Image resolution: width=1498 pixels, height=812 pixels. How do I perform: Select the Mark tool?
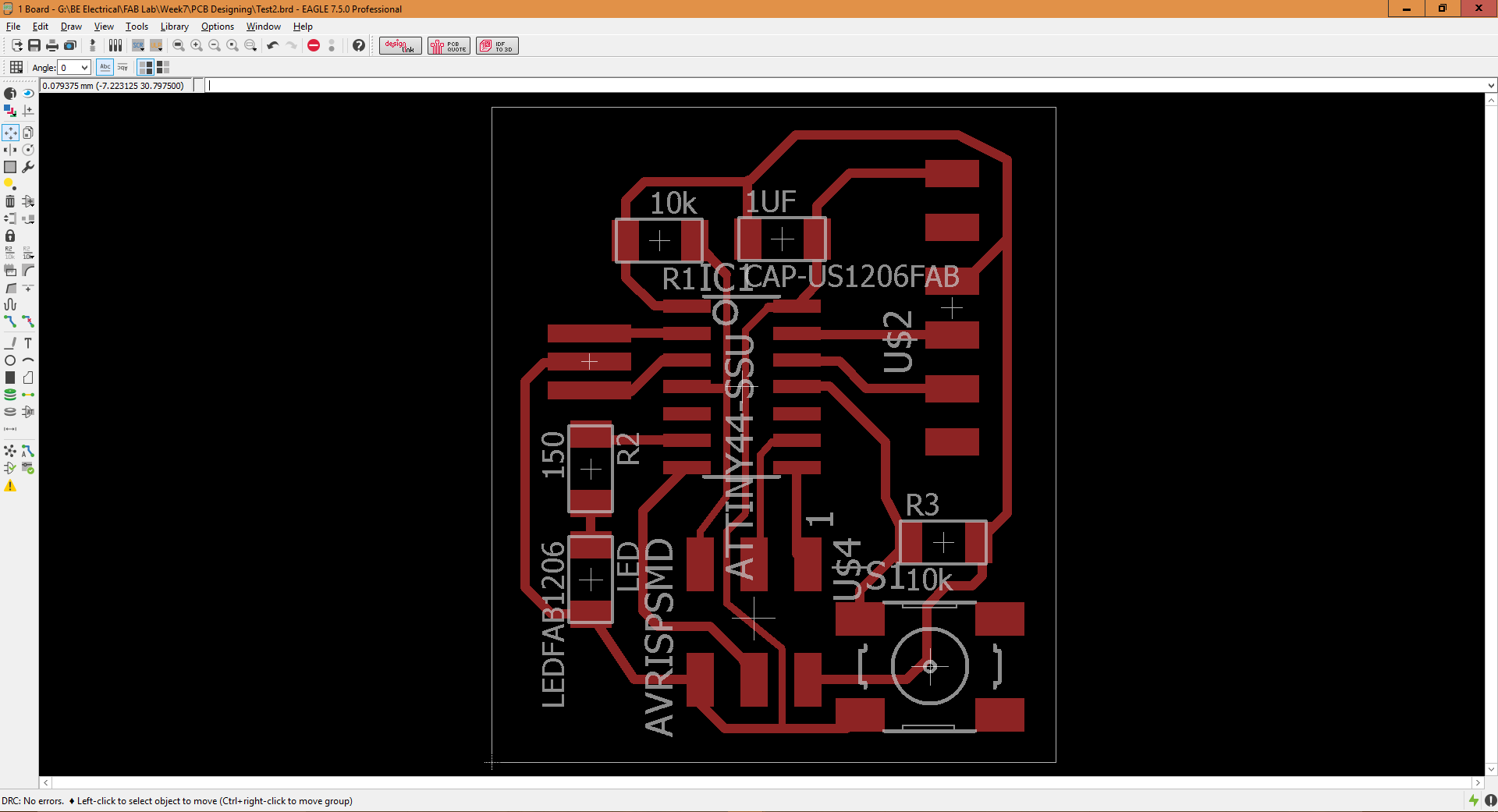(x=28, y=111)
